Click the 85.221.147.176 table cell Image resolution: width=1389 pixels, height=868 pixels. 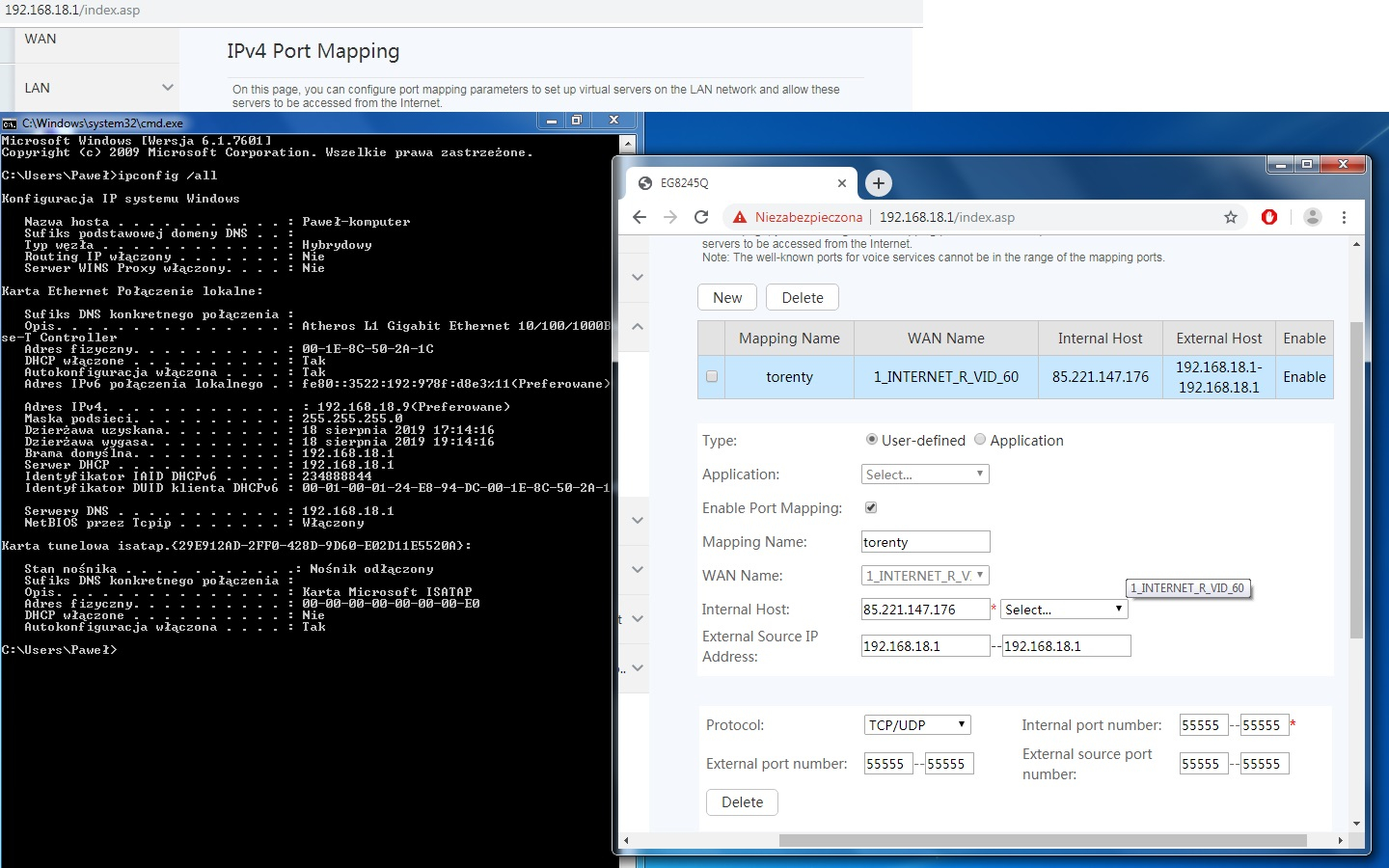click(x=1101, y=377)
